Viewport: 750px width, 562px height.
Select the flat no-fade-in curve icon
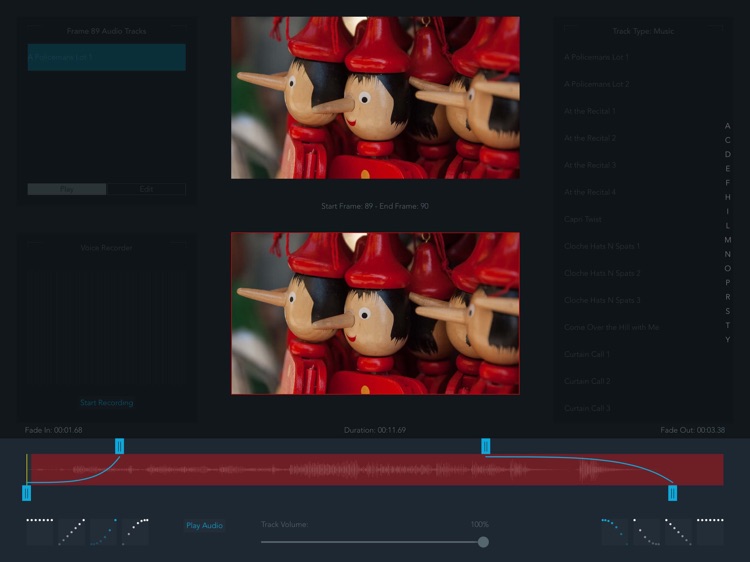point(40,531)
